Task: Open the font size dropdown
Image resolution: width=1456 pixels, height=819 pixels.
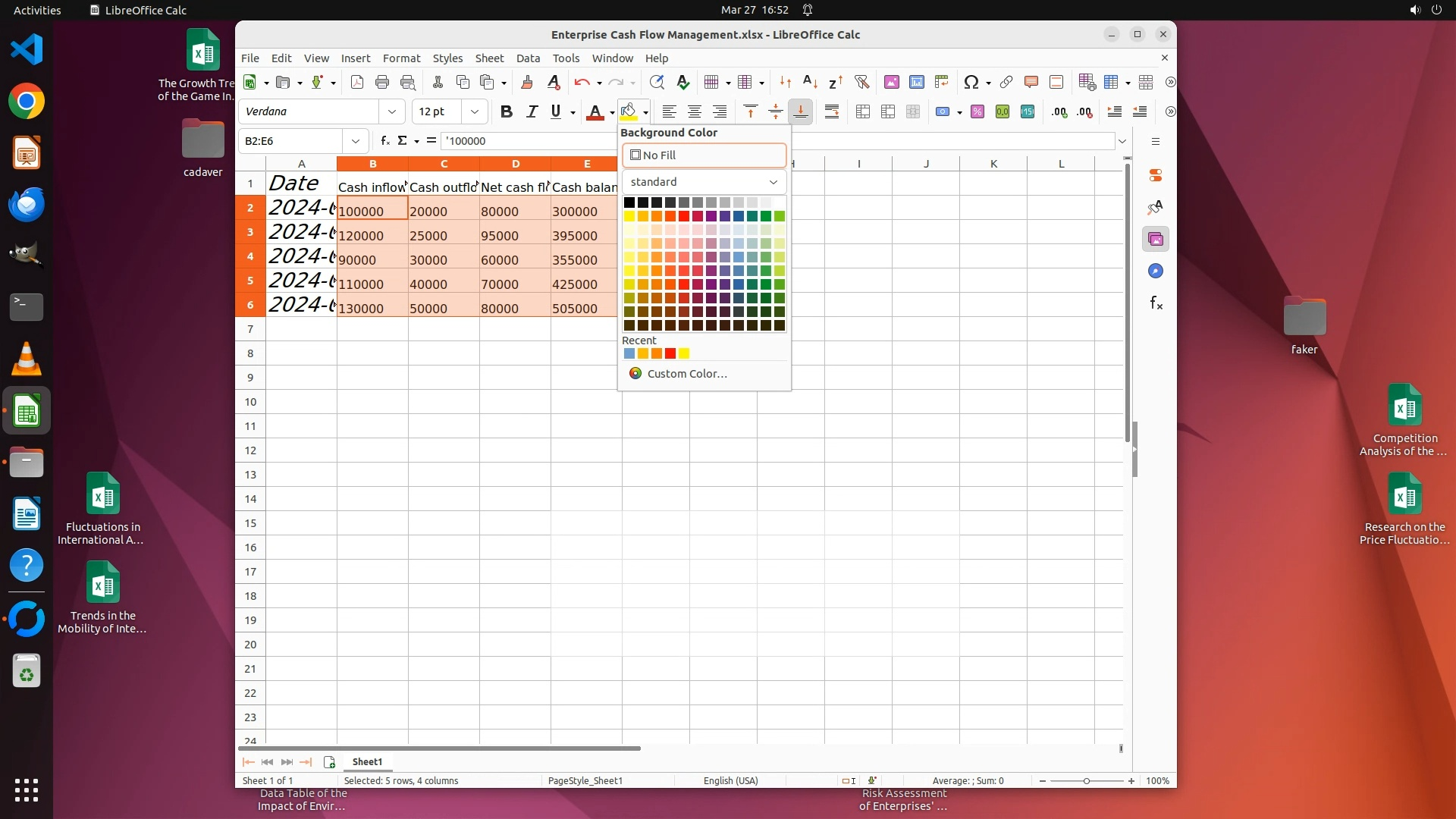Action: click(475, 111)
